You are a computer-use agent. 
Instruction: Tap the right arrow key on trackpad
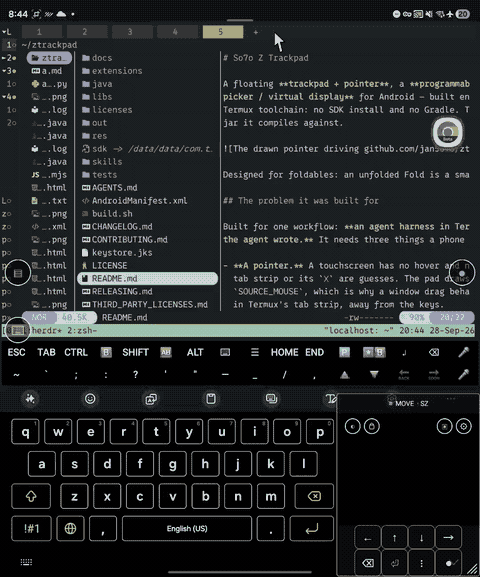[448, 538]
